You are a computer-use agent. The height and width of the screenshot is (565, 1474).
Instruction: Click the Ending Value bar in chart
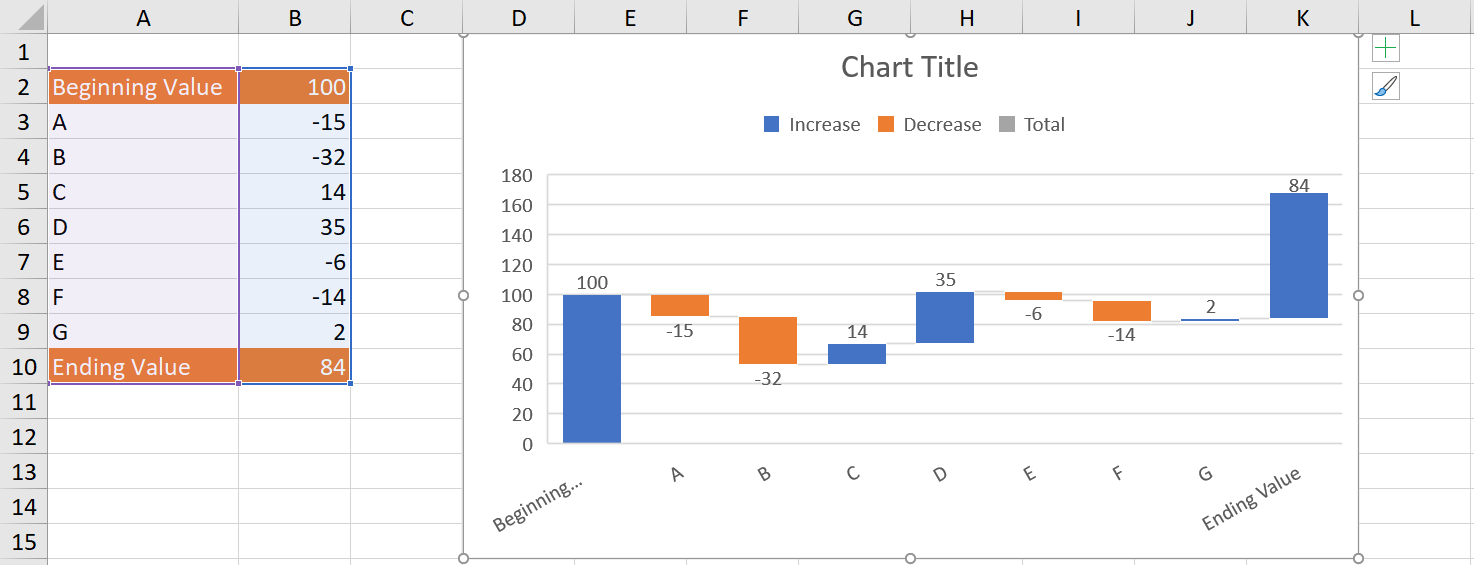point(1298,255)
